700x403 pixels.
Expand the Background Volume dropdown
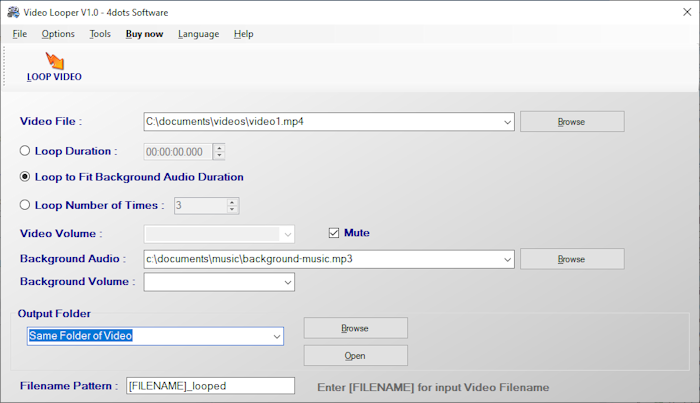(288, 282)
